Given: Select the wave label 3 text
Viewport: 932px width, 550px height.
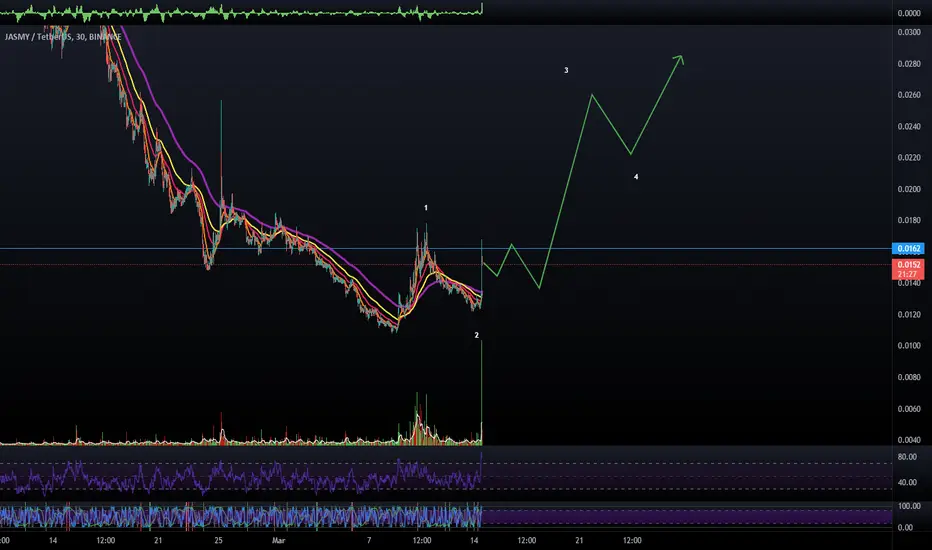Looking at the screenshot, I should tap(566, 70).
